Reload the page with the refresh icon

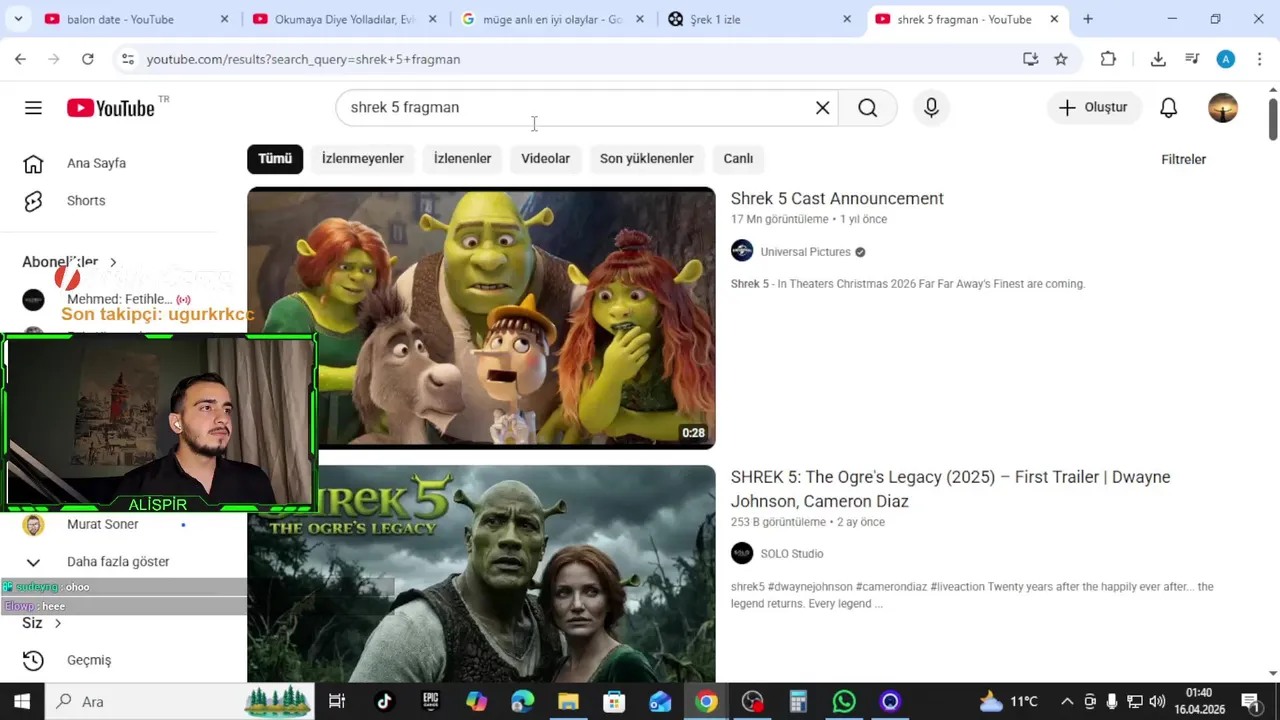pyautogui.click(x=88, y=59)
